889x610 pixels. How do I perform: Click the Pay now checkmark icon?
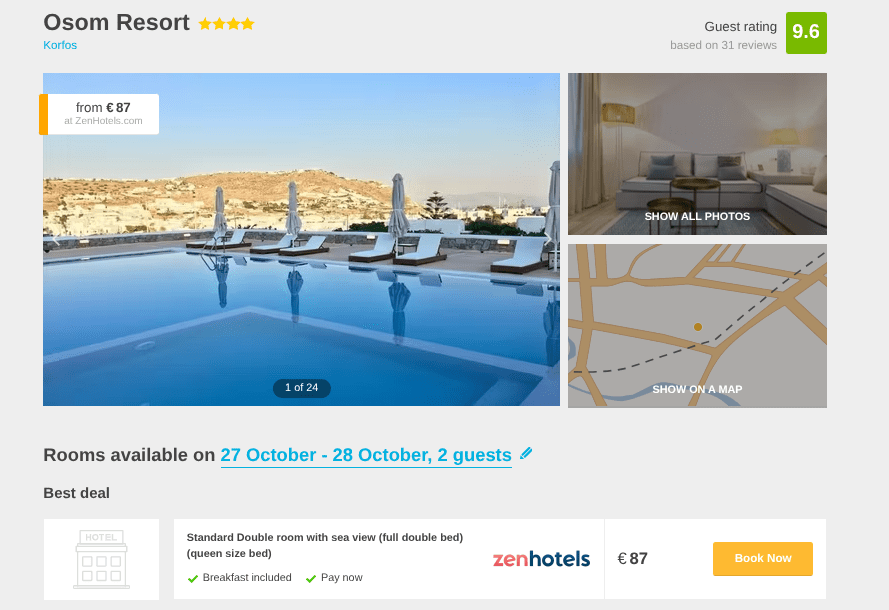coord(311,578)
